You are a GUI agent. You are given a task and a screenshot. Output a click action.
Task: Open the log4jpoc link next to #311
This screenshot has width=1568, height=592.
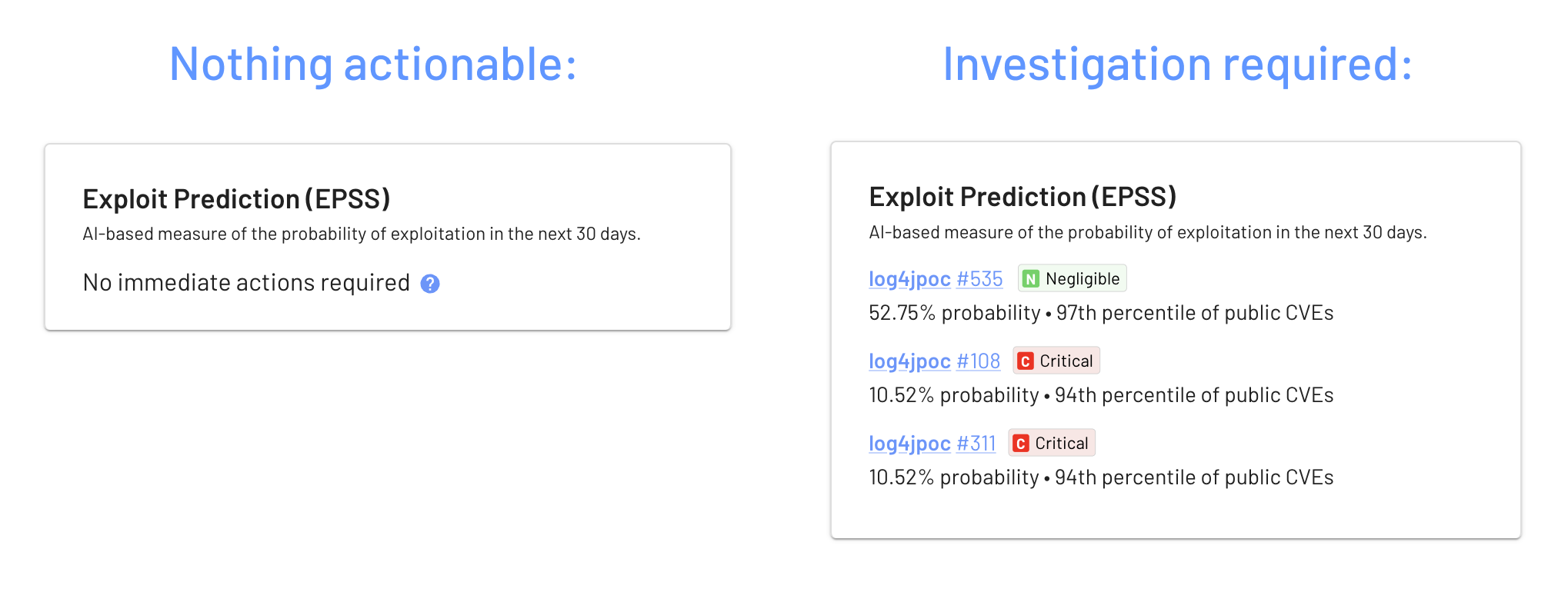tap(909, 444)
